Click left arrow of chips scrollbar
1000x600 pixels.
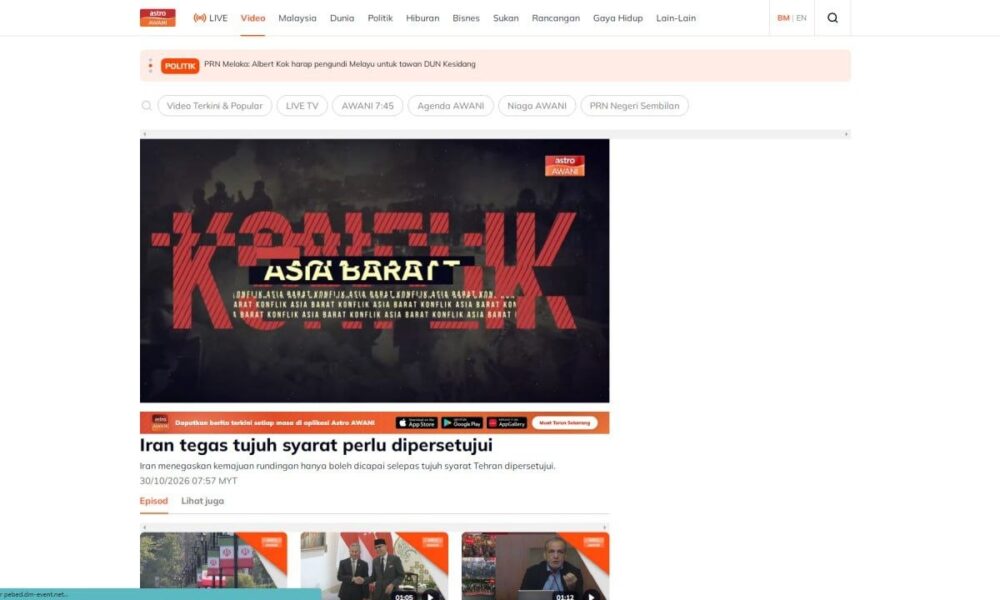(x=145, y=134)
